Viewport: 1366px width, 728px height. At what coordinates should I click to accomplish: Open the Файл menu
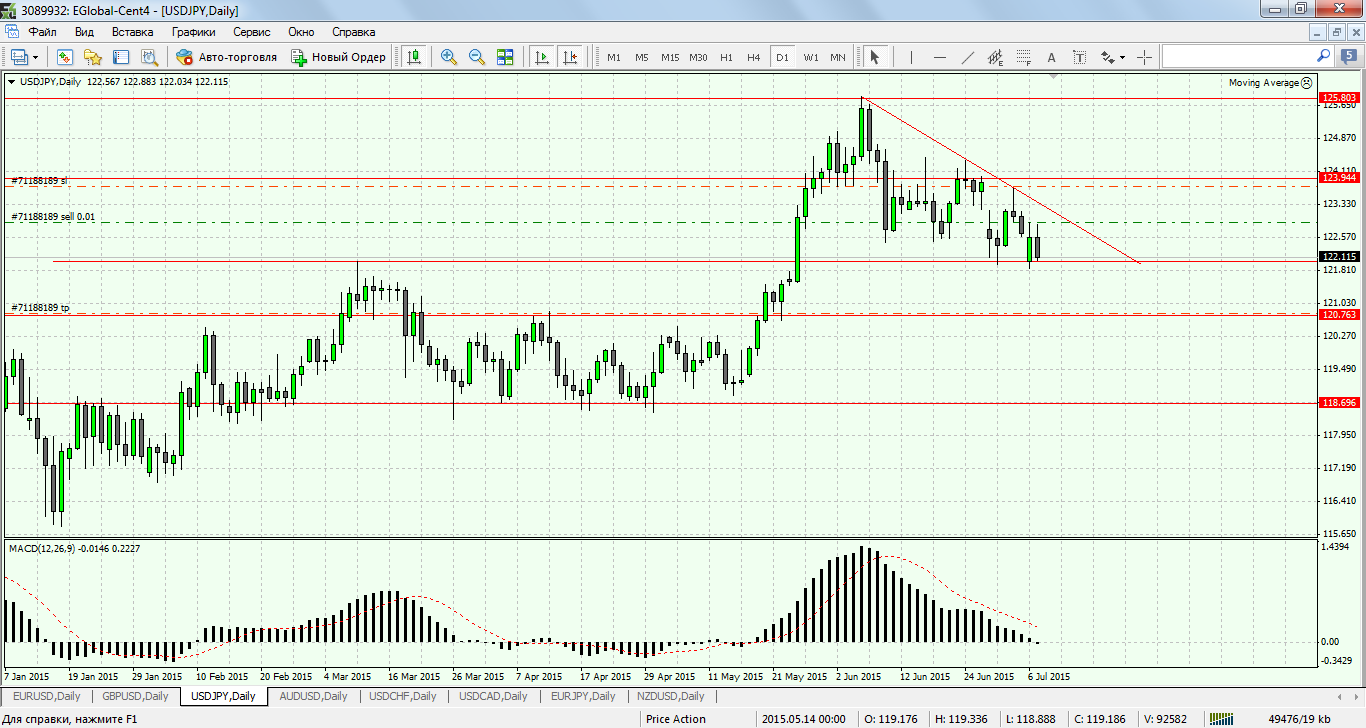pos(42,32)
